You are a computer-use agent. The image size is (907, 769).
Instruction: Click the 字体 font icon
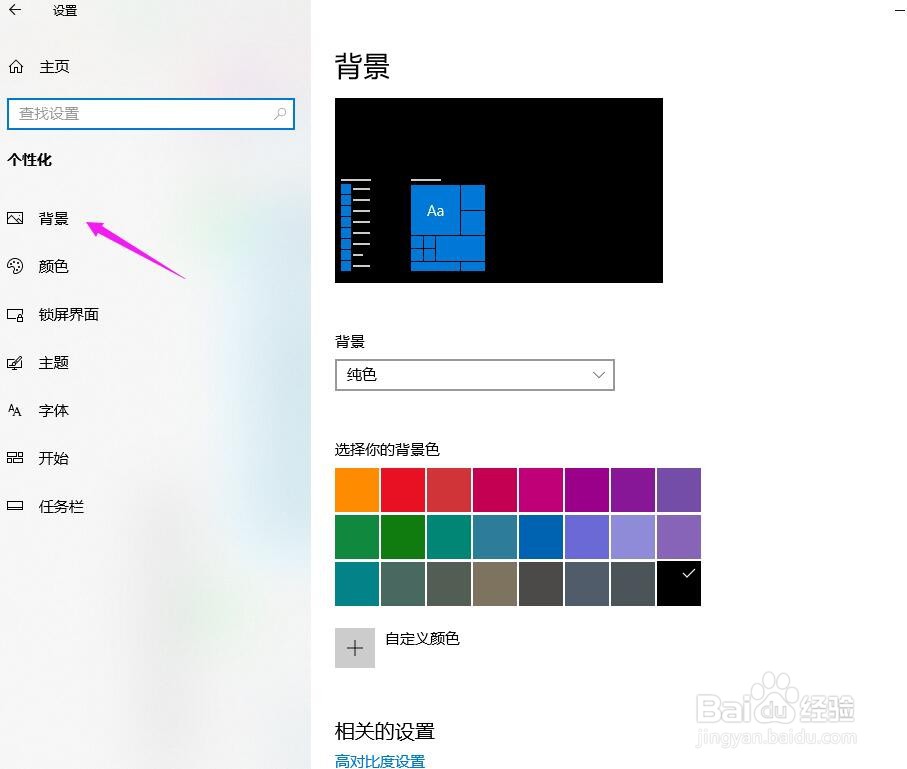coord(15,411)
